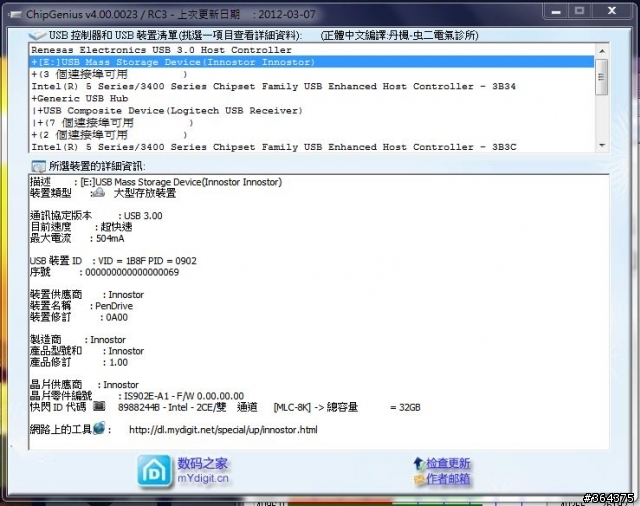Click the 504mA maximum current value
Viewport: 640px width, 506px height.
[x=110, y=238]
